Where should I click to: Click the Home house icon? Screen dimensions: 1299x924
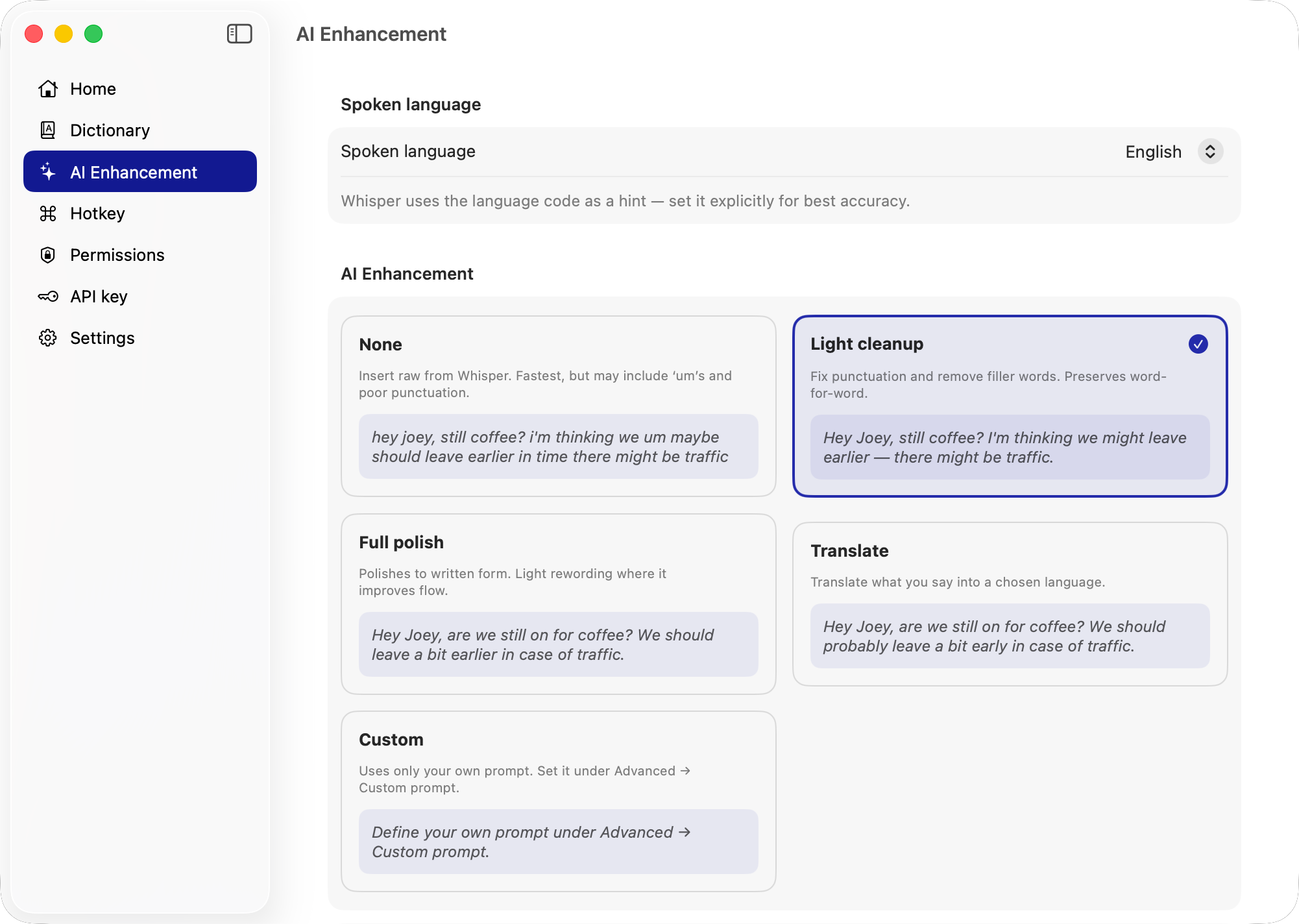(48, 89)
